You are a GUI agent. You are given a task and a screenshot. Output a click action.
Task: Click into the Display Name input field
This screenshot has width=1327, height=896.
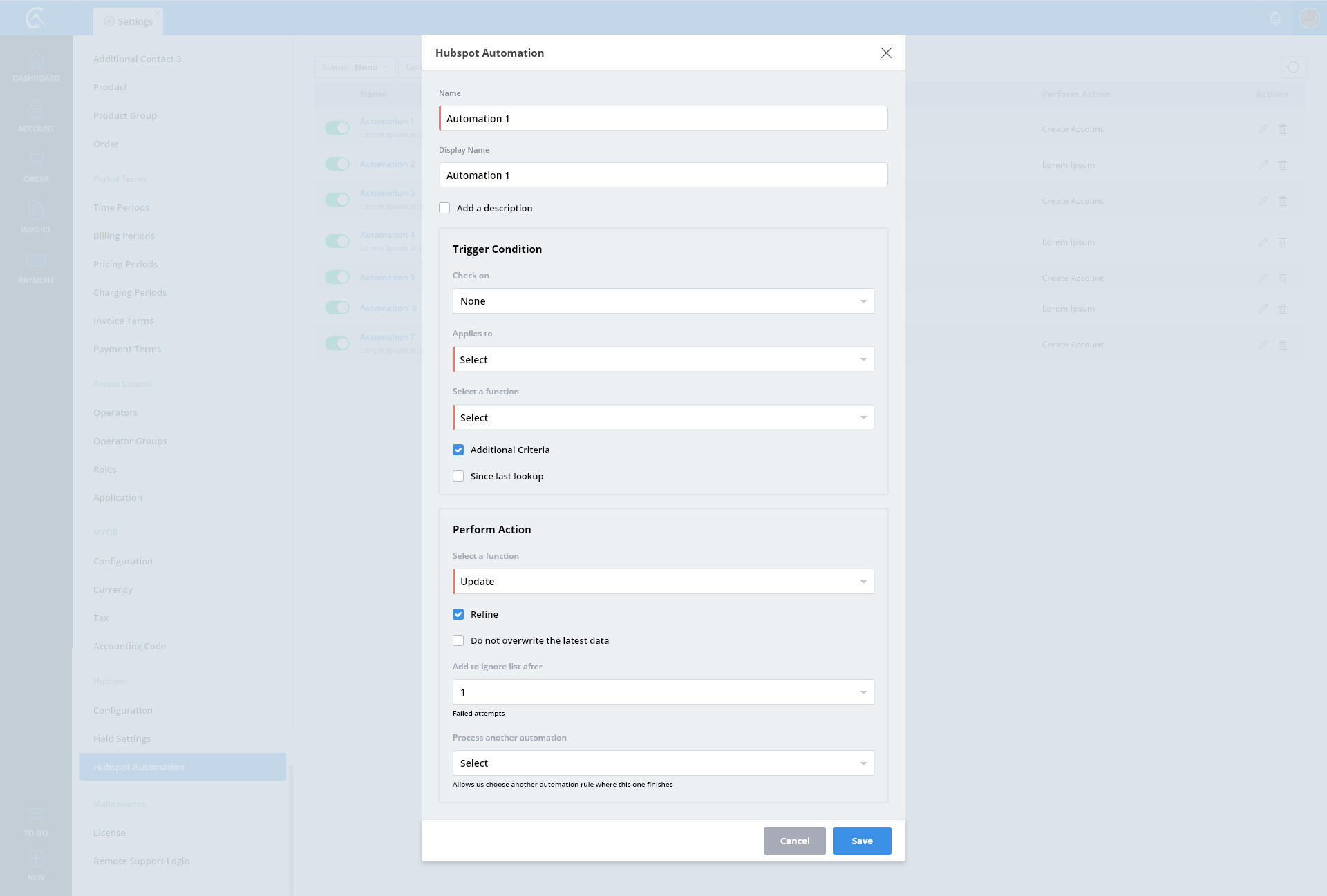[663, 175]
